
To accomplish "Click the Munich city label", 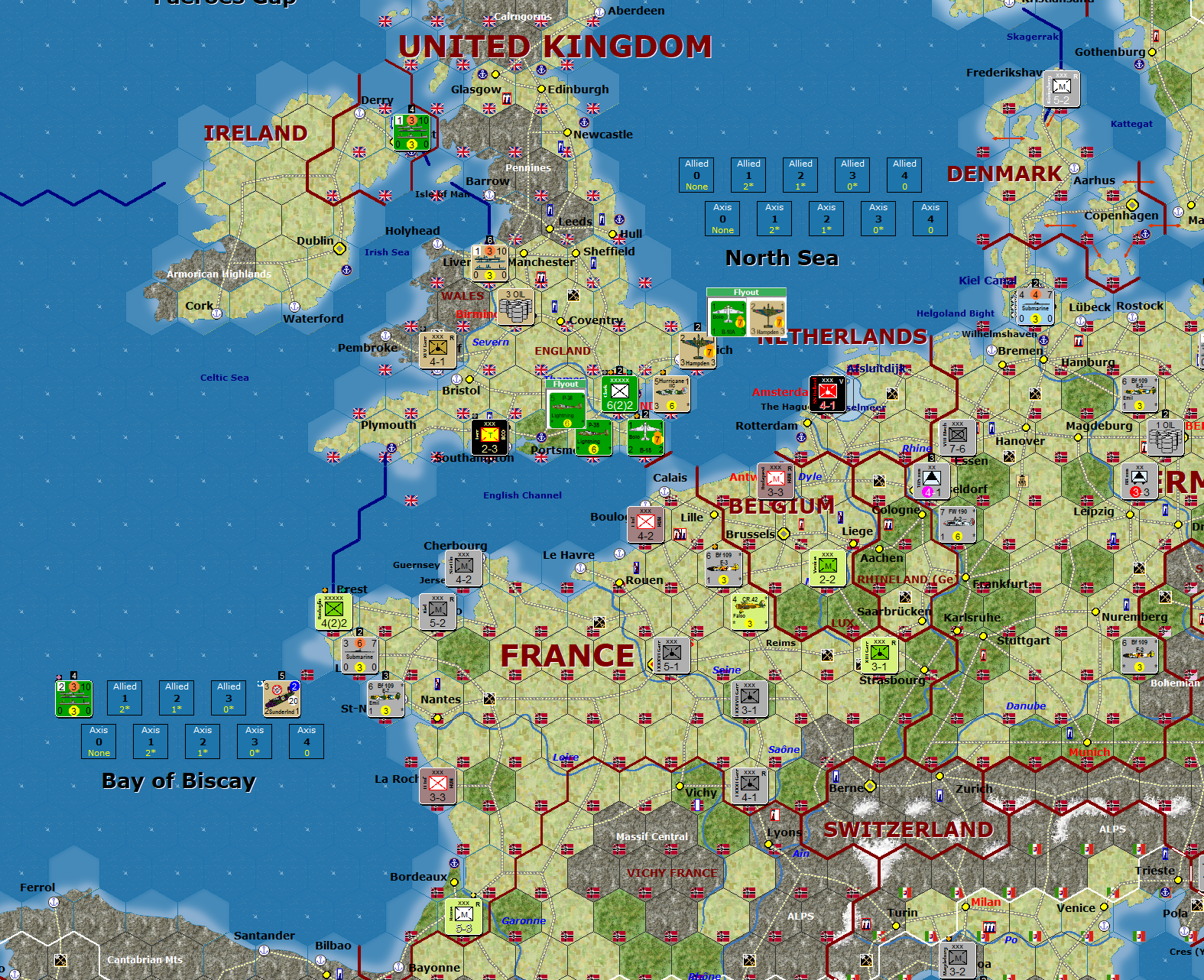I will point(1089,752).
